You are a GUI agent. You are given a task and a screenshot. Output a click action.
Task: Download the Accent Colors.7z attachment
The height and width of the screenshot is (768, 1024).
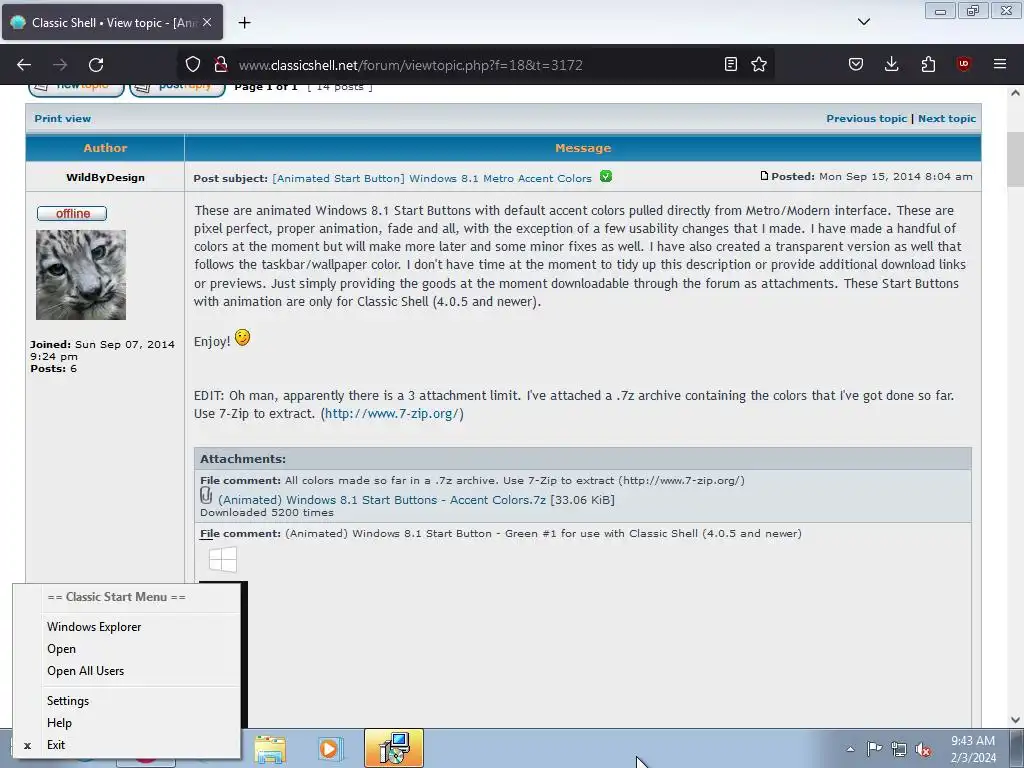pyautogui.click(x=382, y=500)
